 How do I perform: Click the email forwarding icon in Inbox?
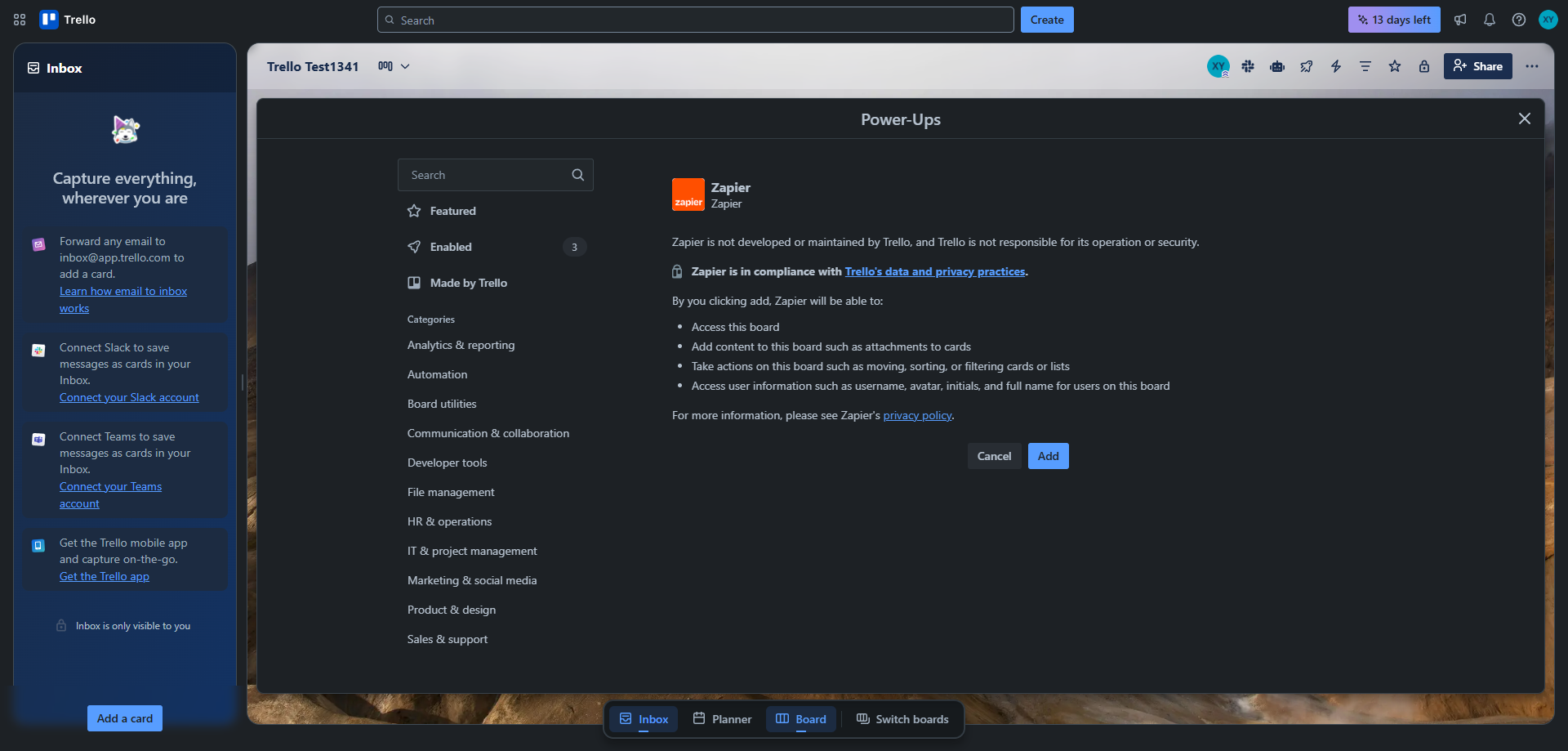pos(38,244)
